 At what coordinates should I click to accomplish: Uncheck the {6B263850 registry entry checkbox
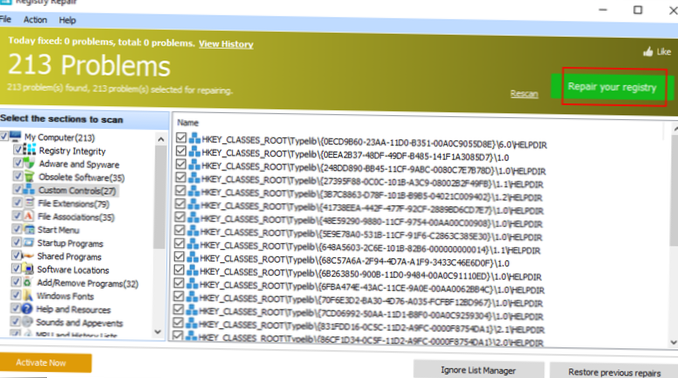coord(179,270)
